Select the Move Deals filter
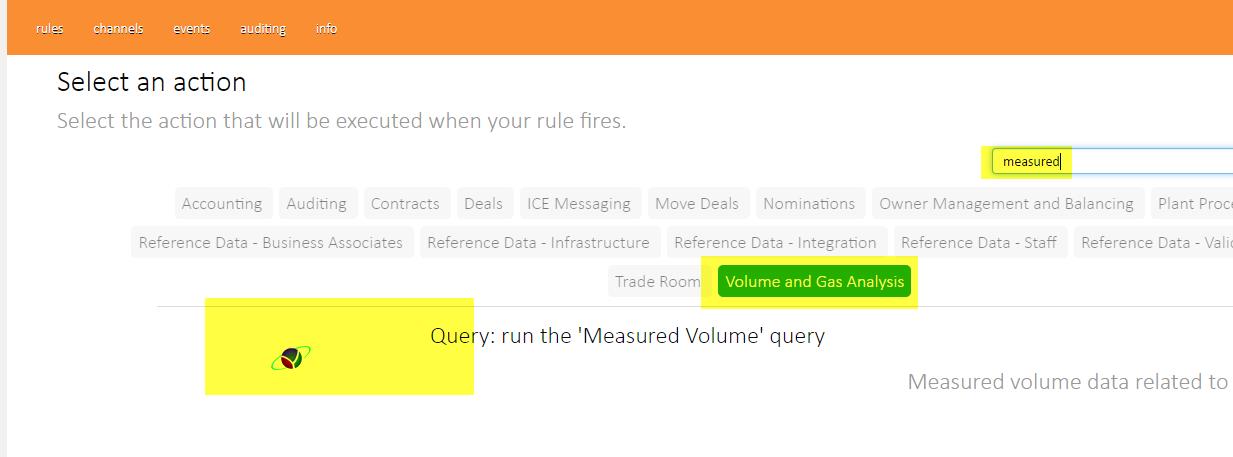1233x457 pixels. [697, 203]
